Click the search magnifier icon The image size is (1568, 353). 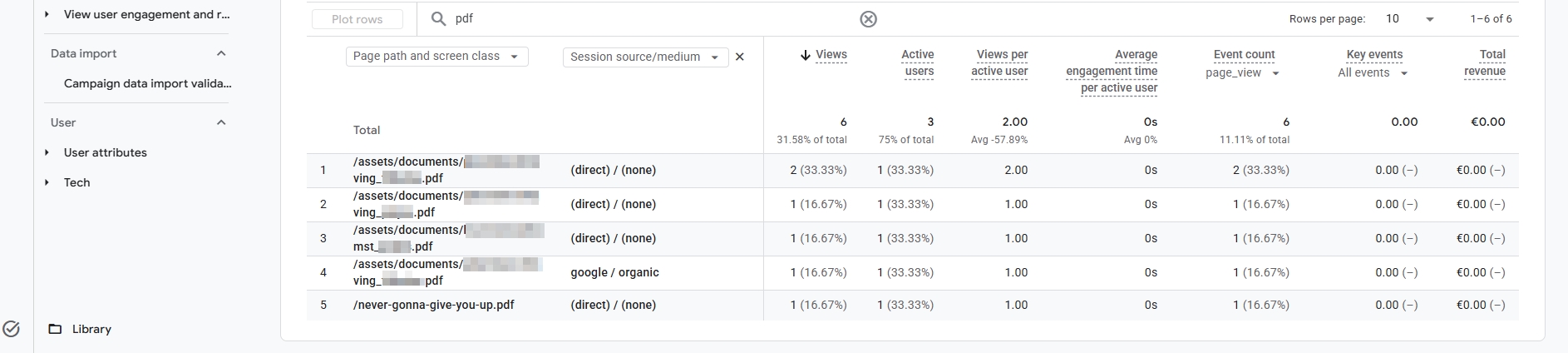438,18
